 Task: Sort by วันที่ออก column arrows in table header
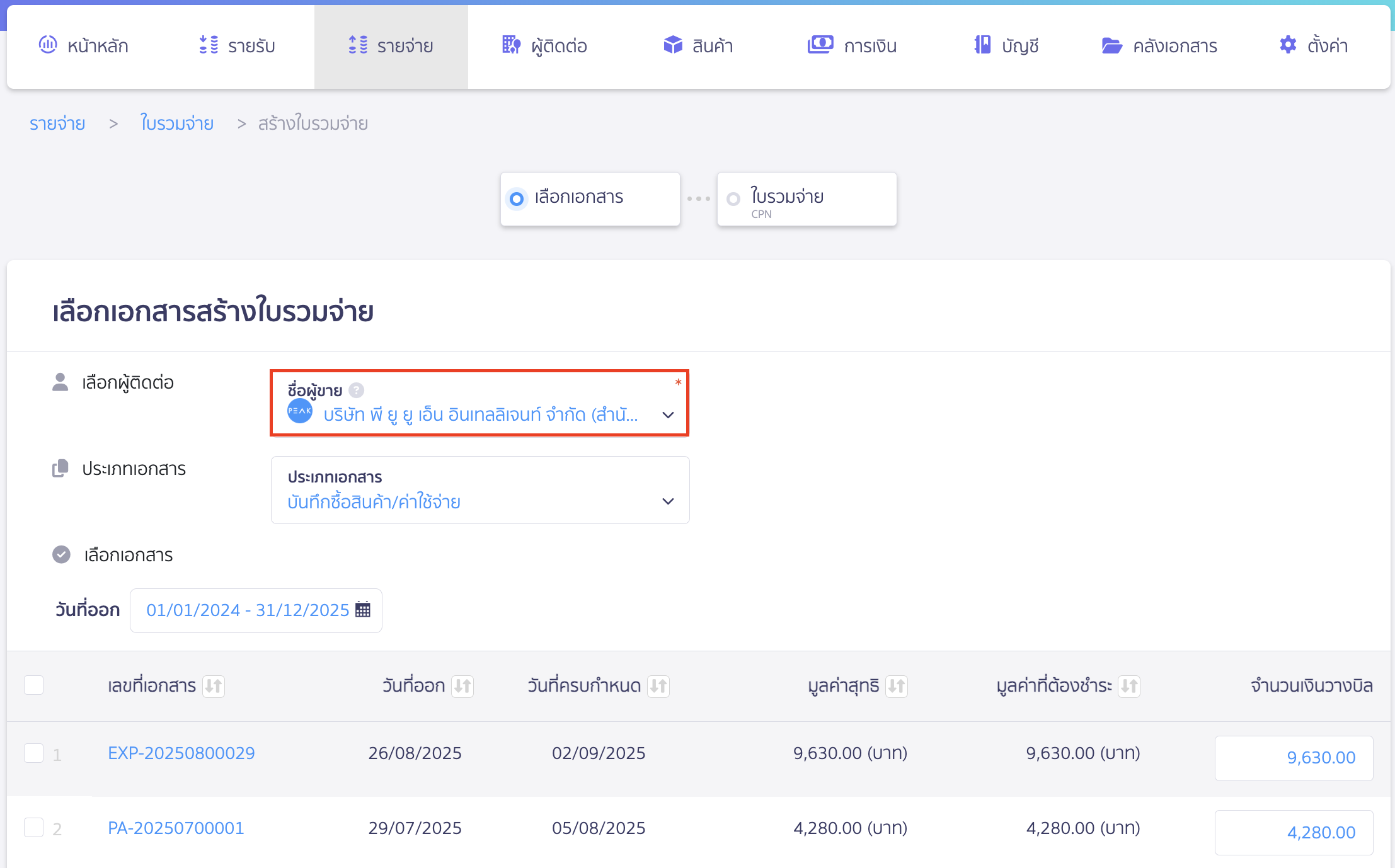462,685
